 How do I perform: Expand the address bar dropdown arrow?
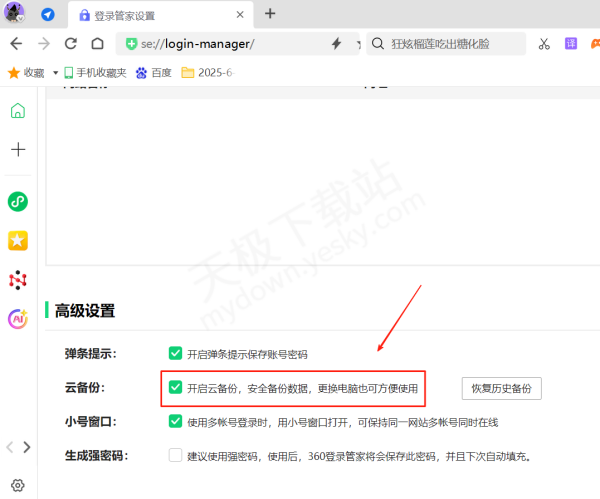tap(354, 44)
